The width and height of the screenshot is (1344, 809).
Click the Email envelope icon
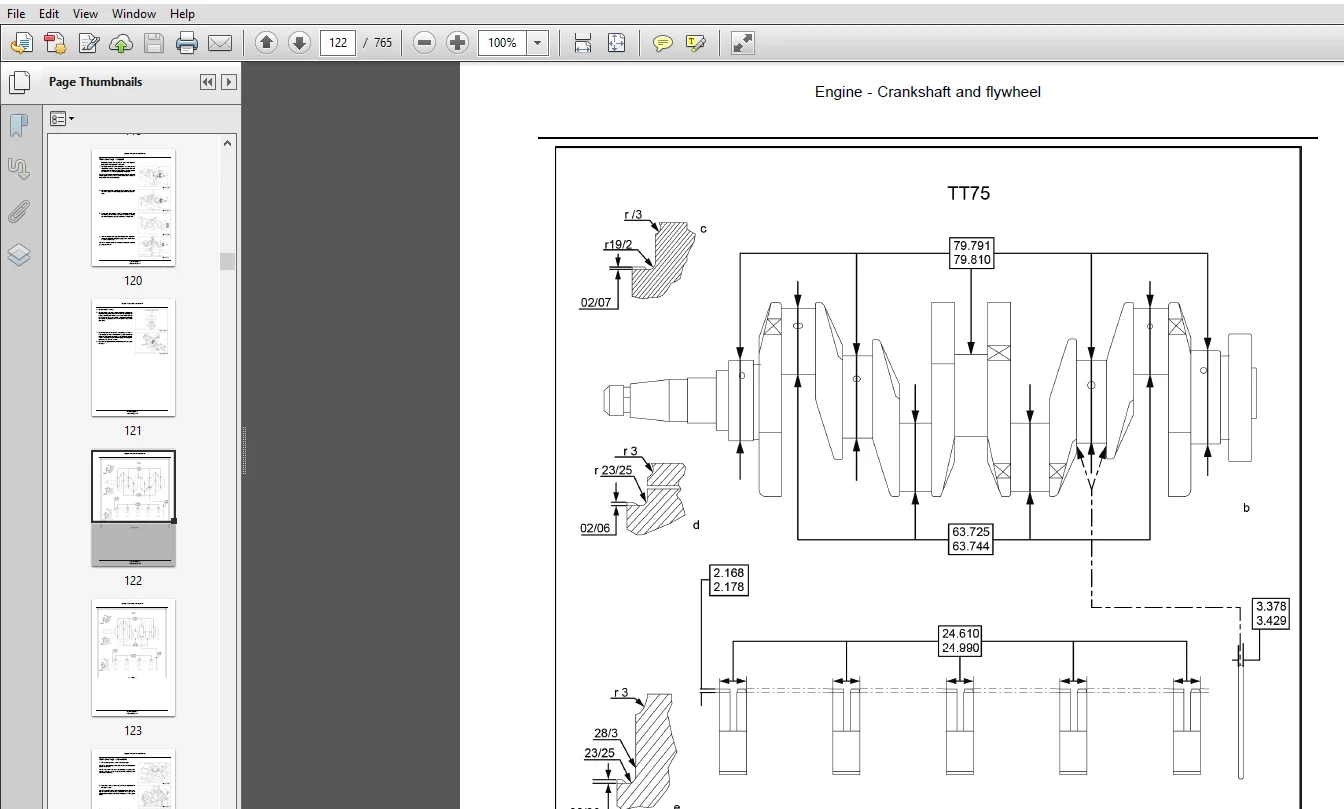(x=220, y=43)
